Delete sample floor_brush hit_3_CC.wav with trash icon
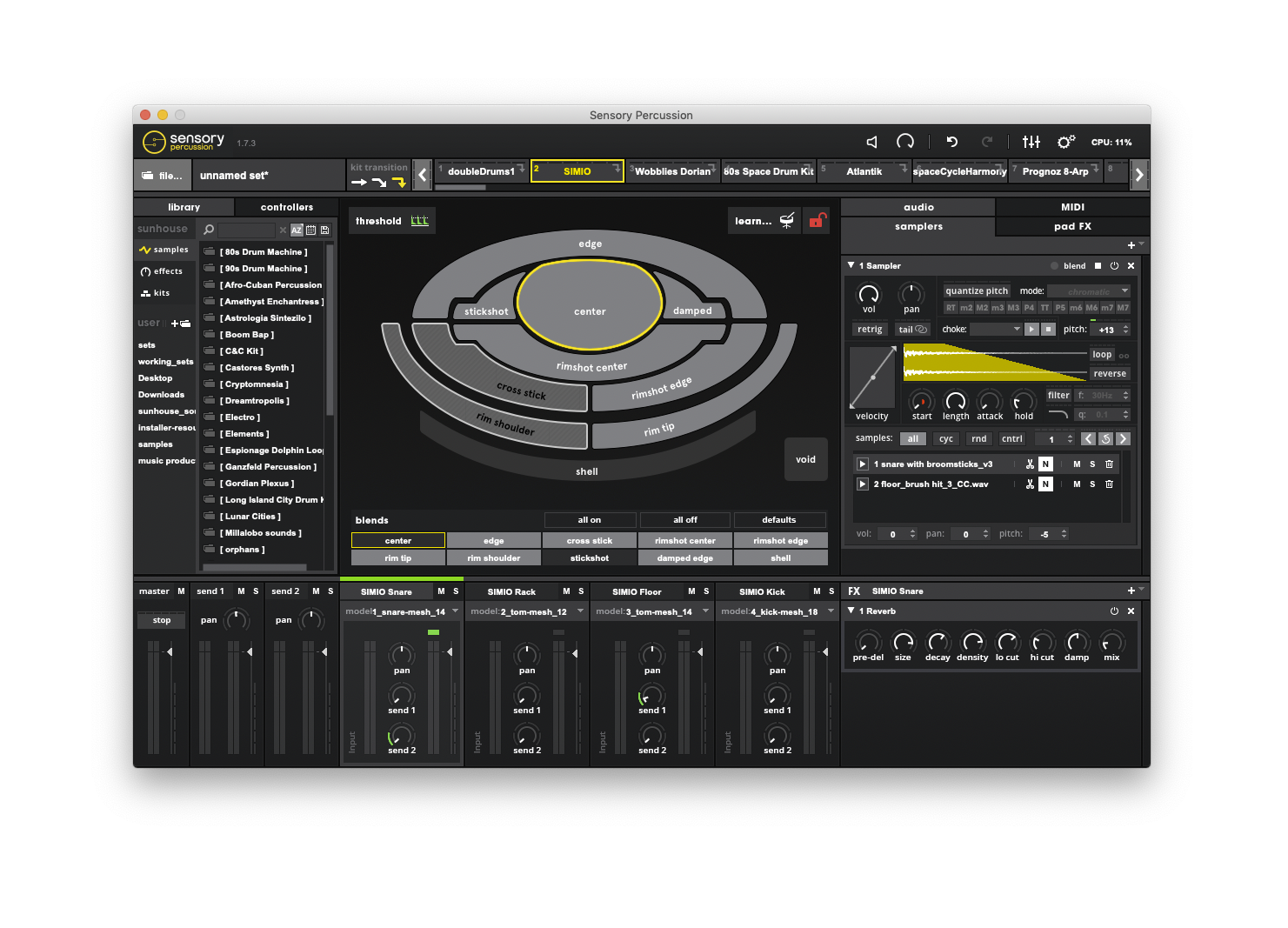 1109,484
